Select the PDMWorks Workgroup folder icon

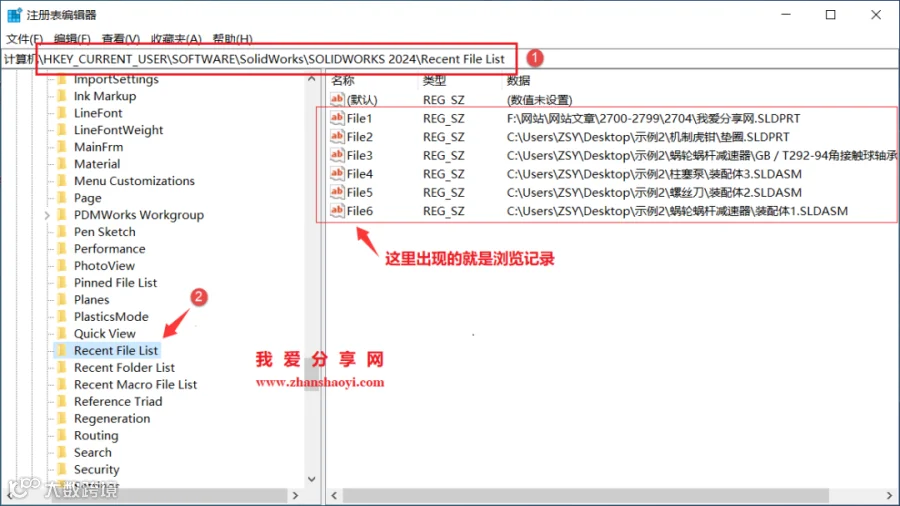(x=61, y=215)
